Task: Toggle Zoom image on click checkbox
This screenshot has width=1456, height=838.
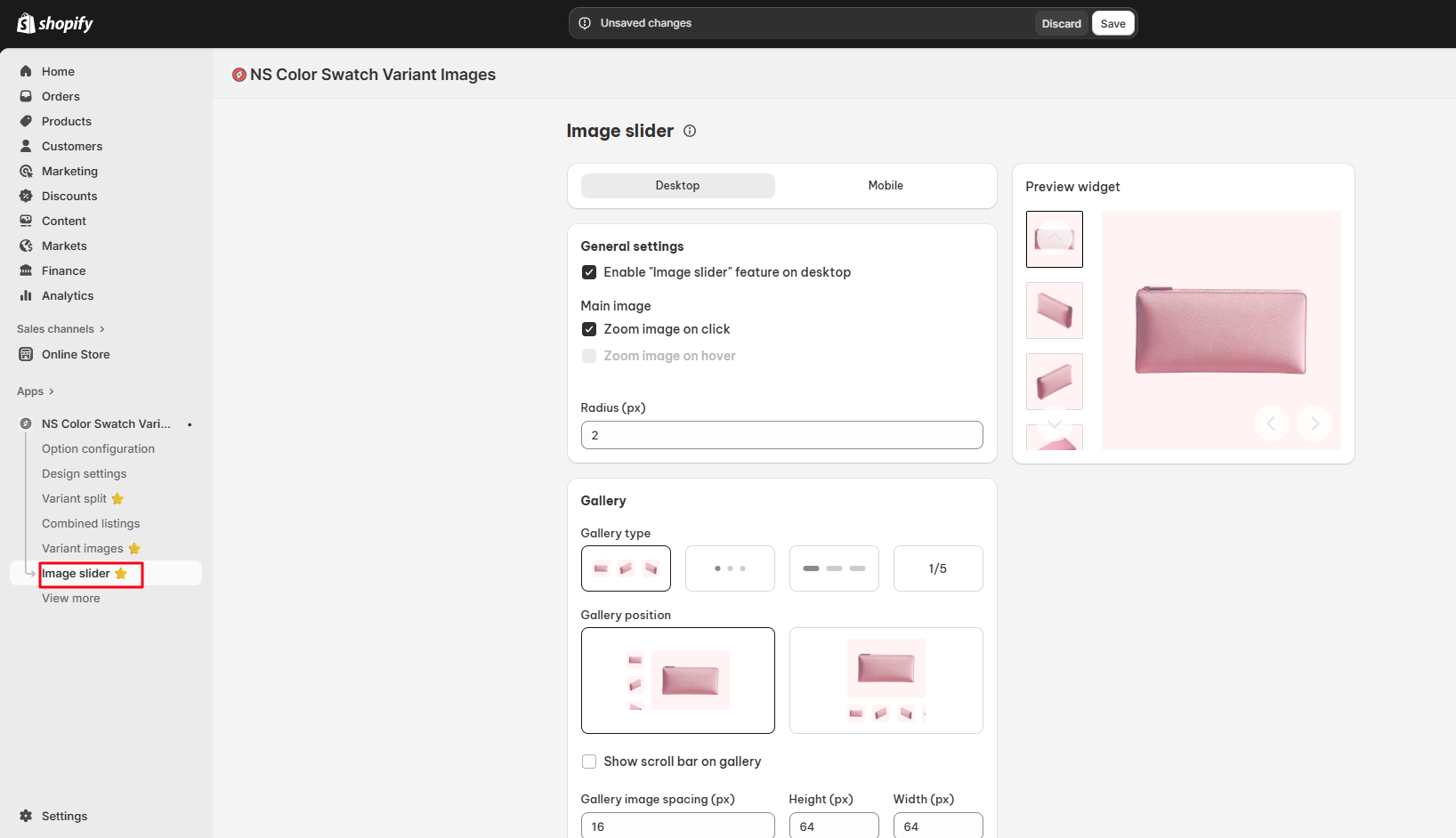Action: pos(589,329)
